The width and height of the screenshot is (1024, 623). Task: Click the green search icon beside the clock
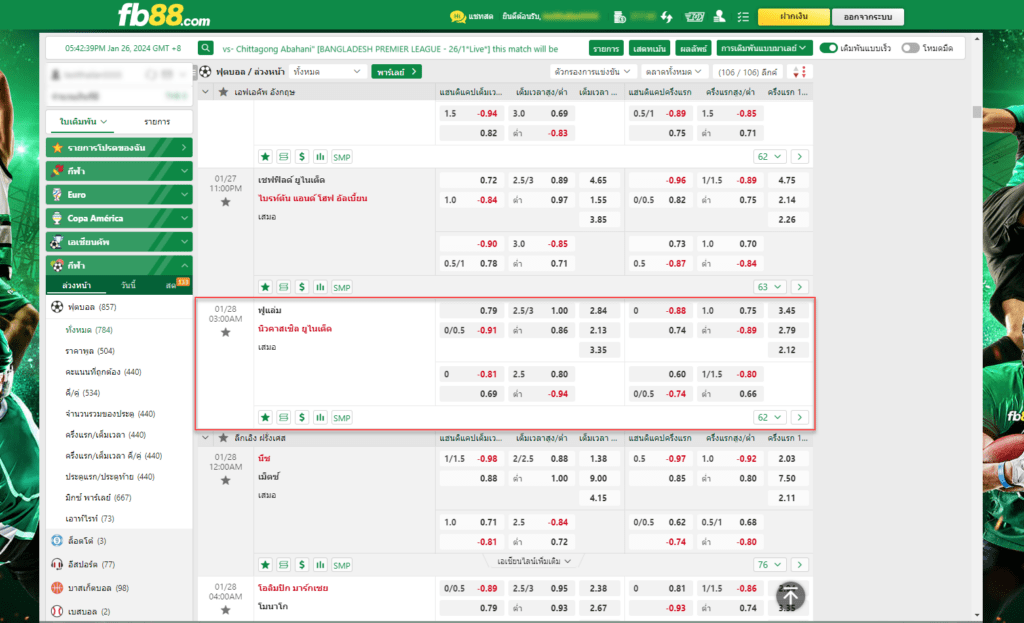coord(205,48)
